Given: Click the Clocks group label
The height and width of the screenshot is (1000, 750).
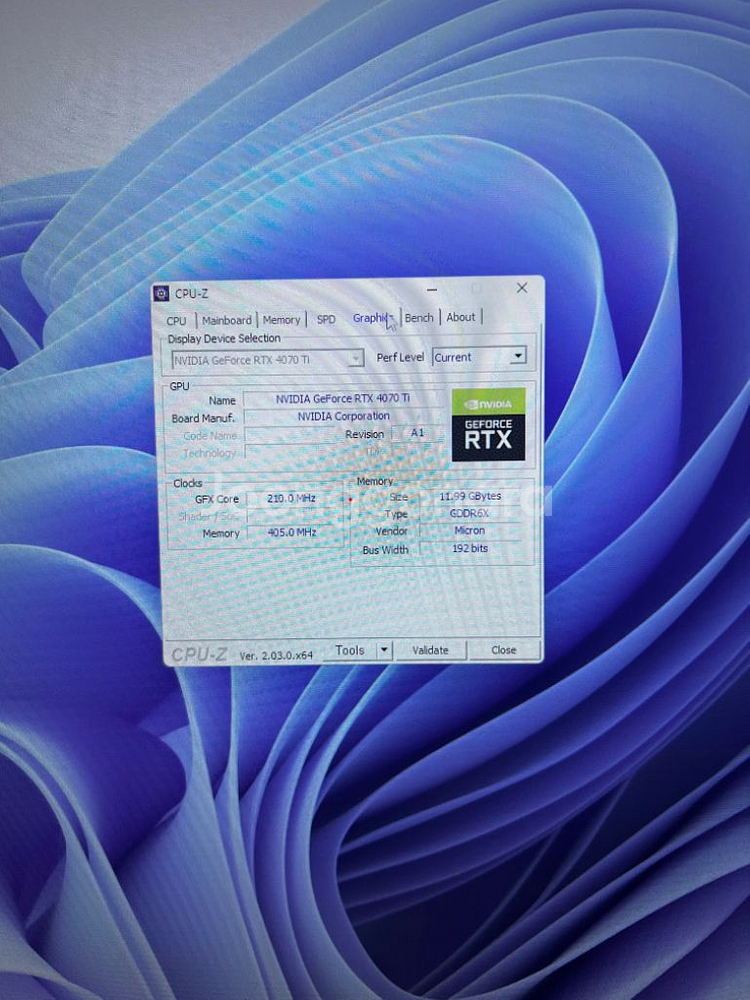Looking at the screenshot, I should (x=188, y=483).
